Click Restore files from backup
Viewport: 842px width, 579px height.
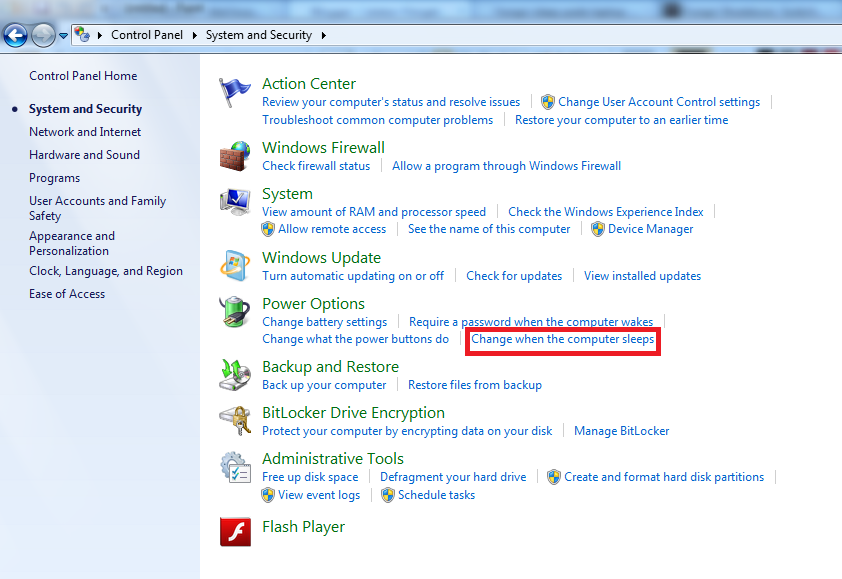pos(475,385)
